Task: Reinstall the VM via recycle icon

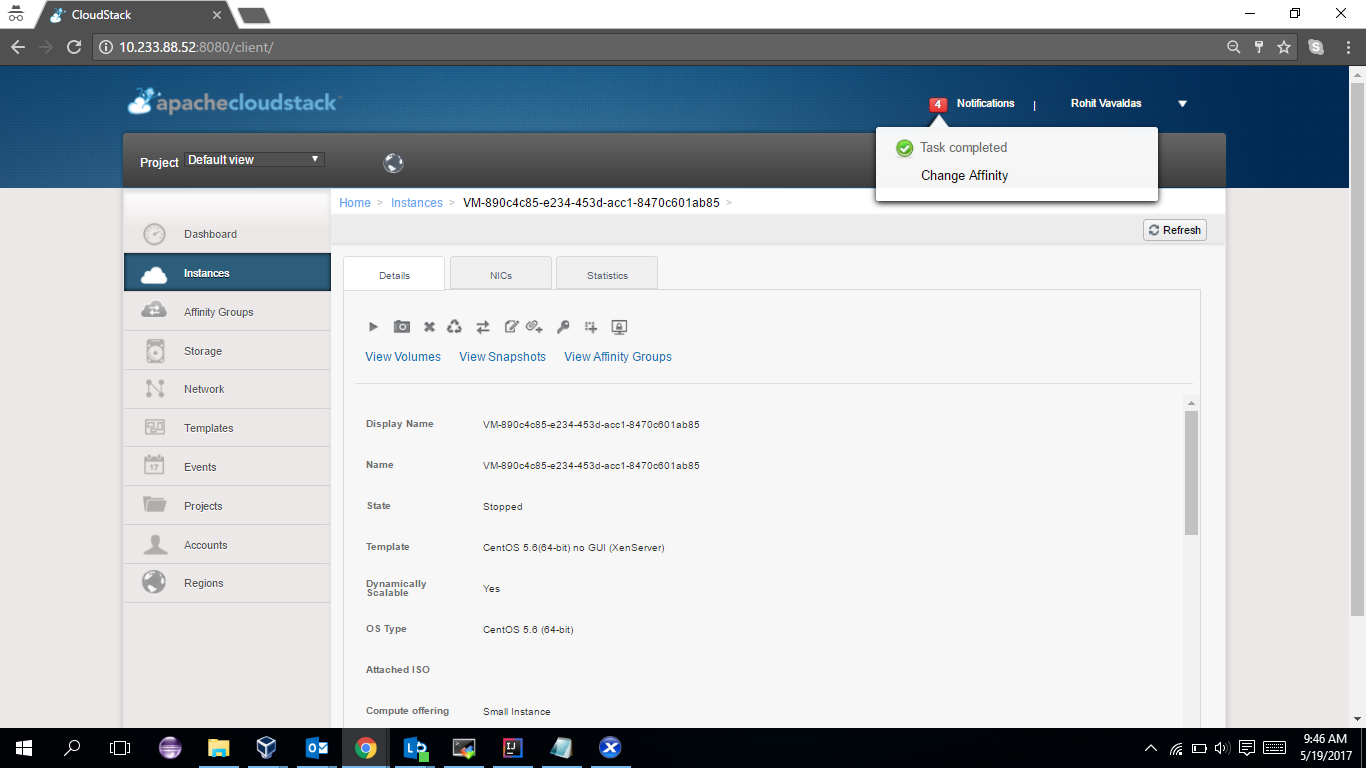Action: tap(455, 327)
